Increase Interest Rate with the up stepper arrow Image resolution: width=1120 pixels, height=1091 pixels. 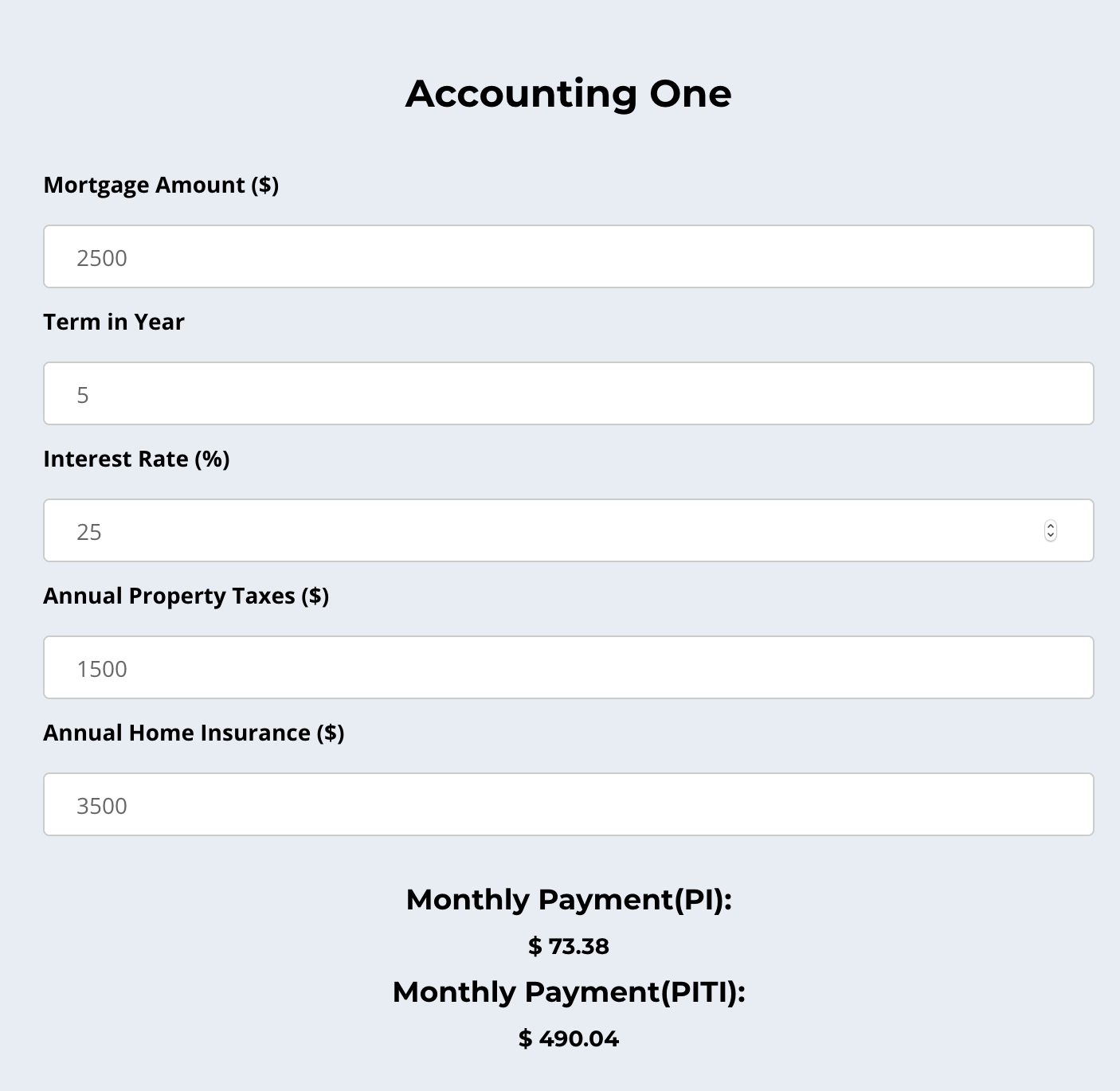click(x=1051, y=526)
